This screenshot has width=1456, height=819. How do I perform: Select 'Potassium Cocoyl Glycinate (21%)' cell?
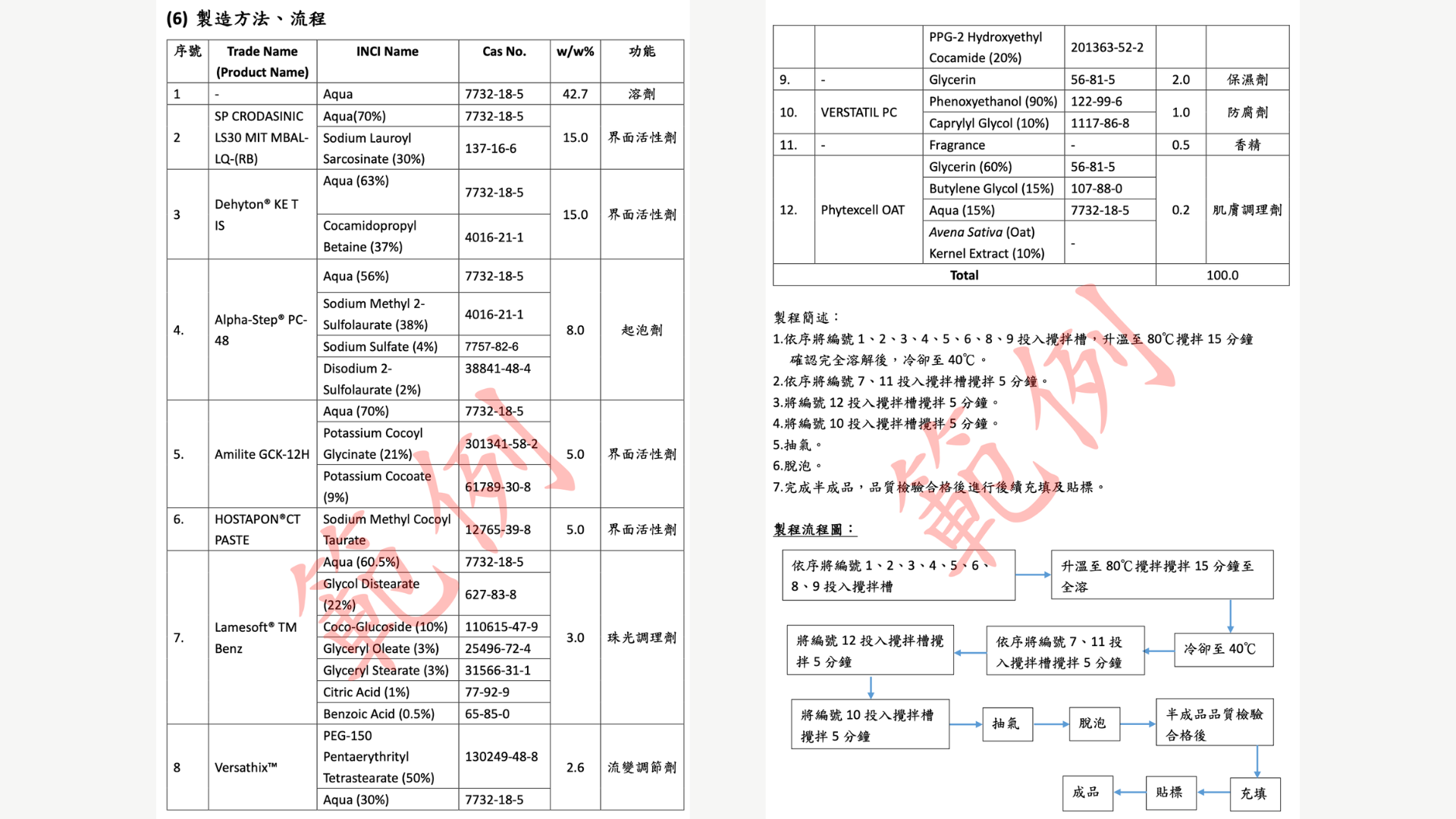click(388, 444)
